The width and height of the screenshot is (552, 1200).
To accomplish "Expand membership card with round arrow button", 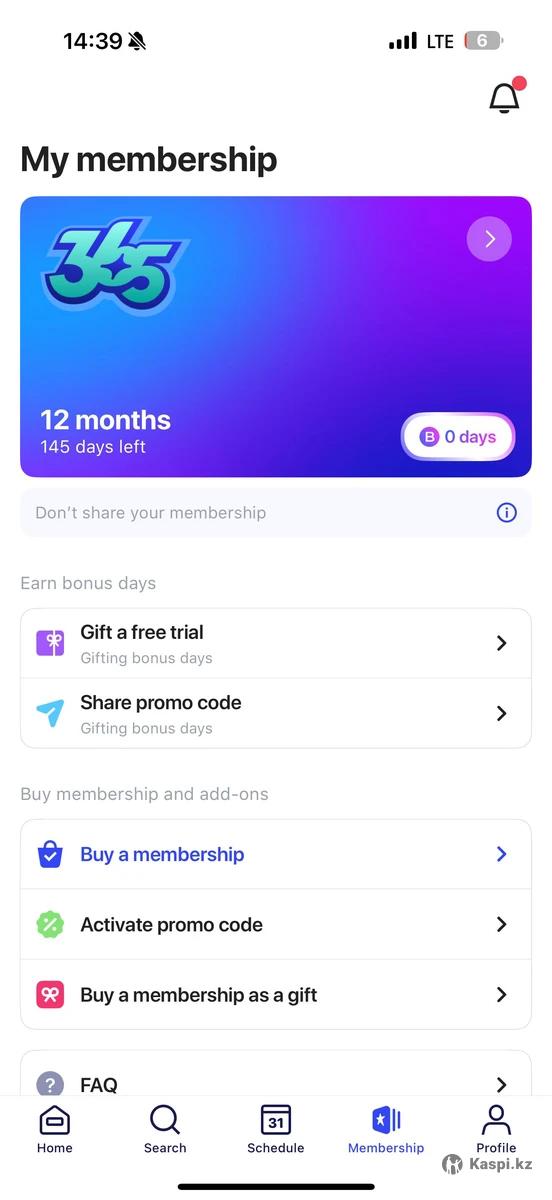I will [489, 239].
